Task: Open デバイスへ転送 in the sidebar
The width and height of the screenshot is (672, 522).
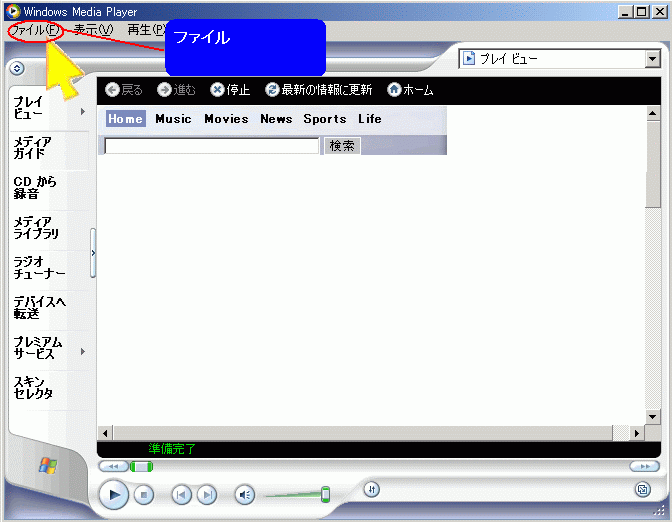Action: pos(39,307)
